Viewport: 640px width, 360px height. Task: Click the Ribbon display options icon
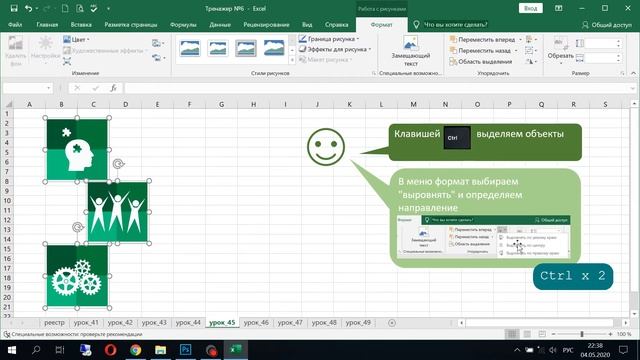pyautogui.click(x=559, y=8)
